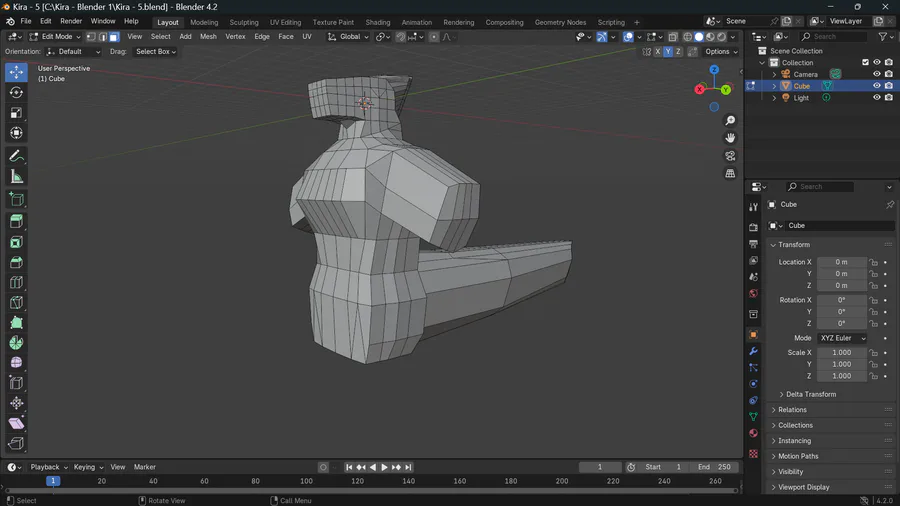Click frame 100 on the timeline
The height and width of the screenshot is (506, 900).
click(x=306, y=481)
